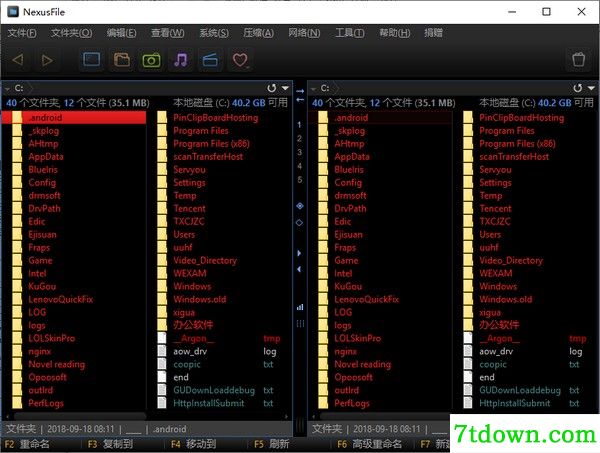The width and height of the screenshot is (600, 453).
Task: Open the pictures camera toolbar icon
Action: 152,60
